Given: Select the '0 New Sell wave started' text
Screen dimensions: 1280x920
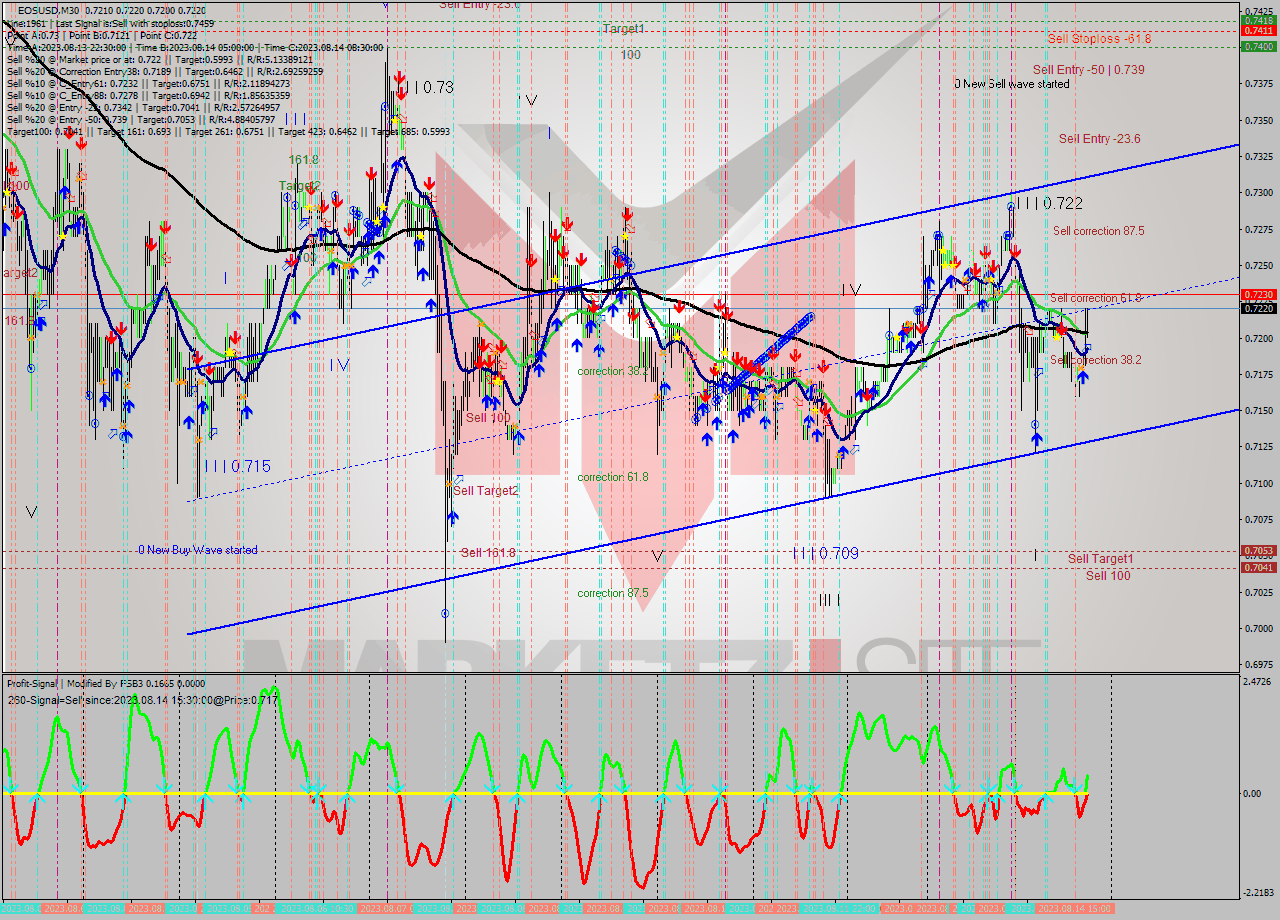Looking at the screenshot, I should [1011, 84].
